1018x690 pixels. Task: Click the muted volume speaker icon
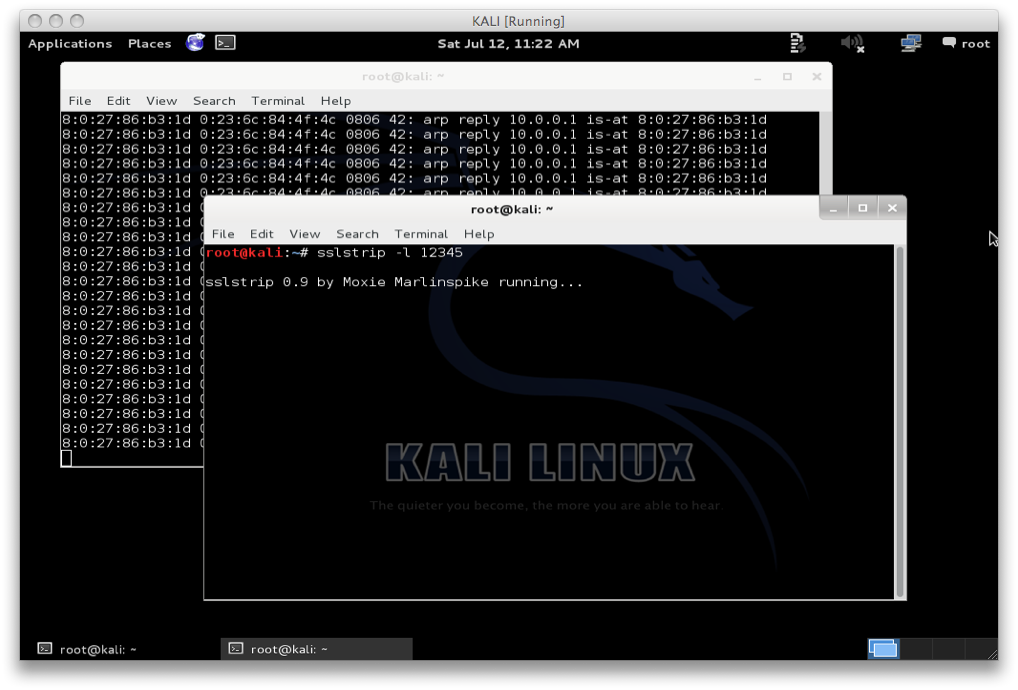[852, 43]
